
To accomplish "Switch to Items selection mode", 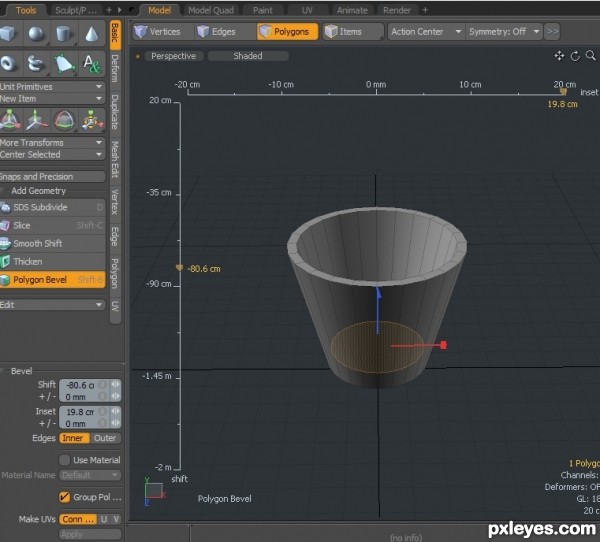I will click(353, 31).
